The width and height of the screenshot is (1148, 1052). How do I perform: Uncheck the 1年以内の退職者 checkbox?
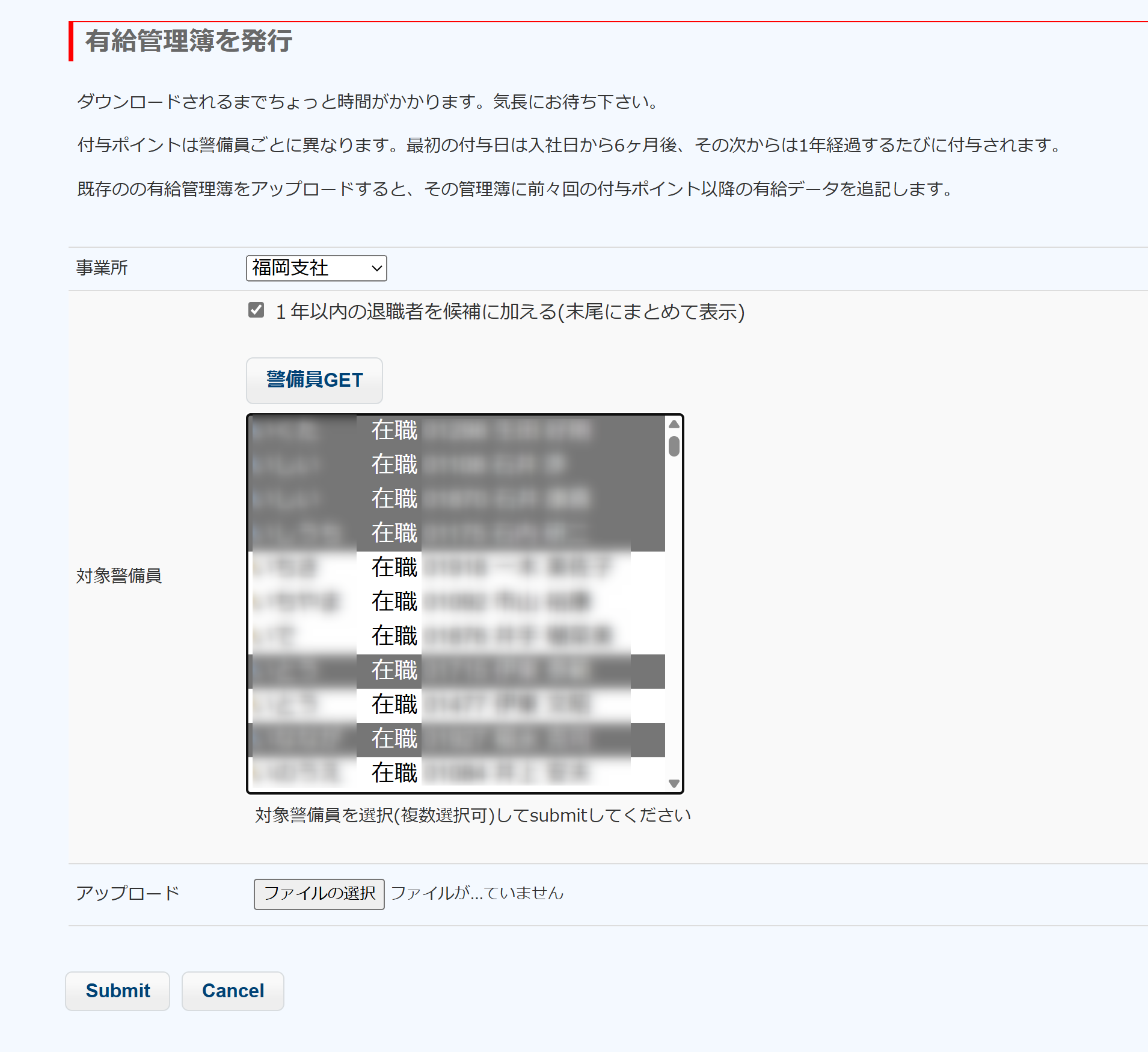click(x=256, y=310)
